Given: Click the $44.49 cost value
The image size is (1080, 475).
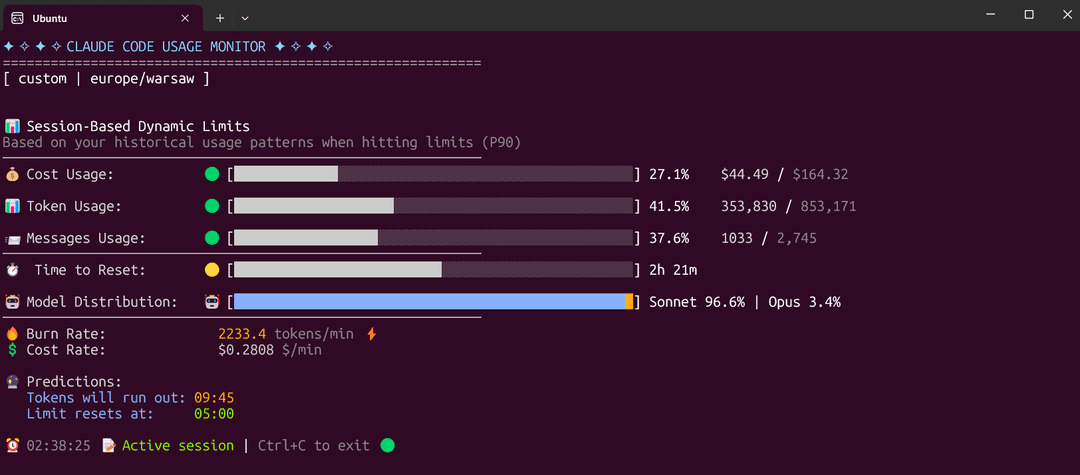Looking at the screenshot, I should (745, 174).
